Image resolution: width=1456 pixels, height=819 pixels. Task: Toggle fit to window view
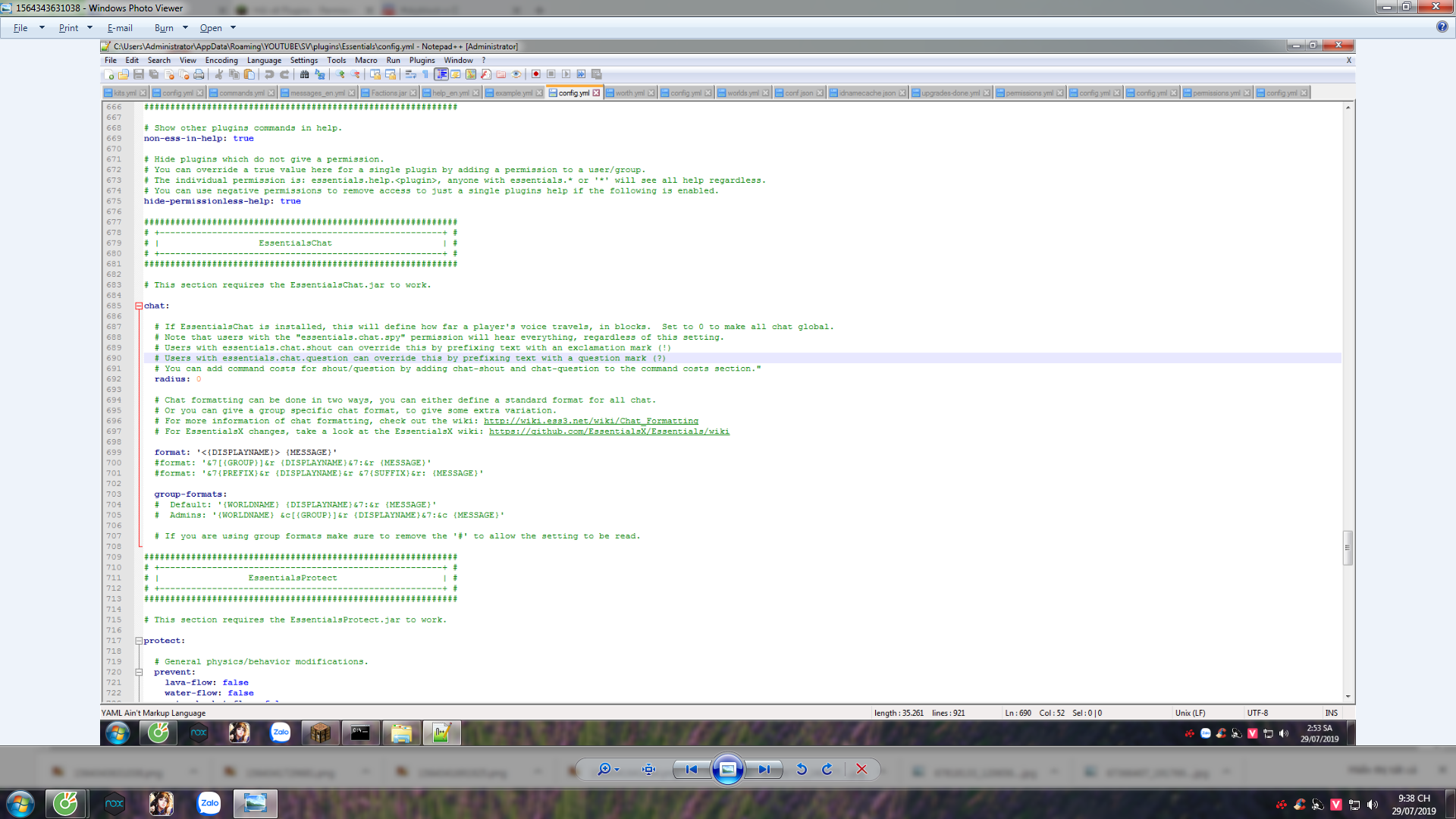648,769
